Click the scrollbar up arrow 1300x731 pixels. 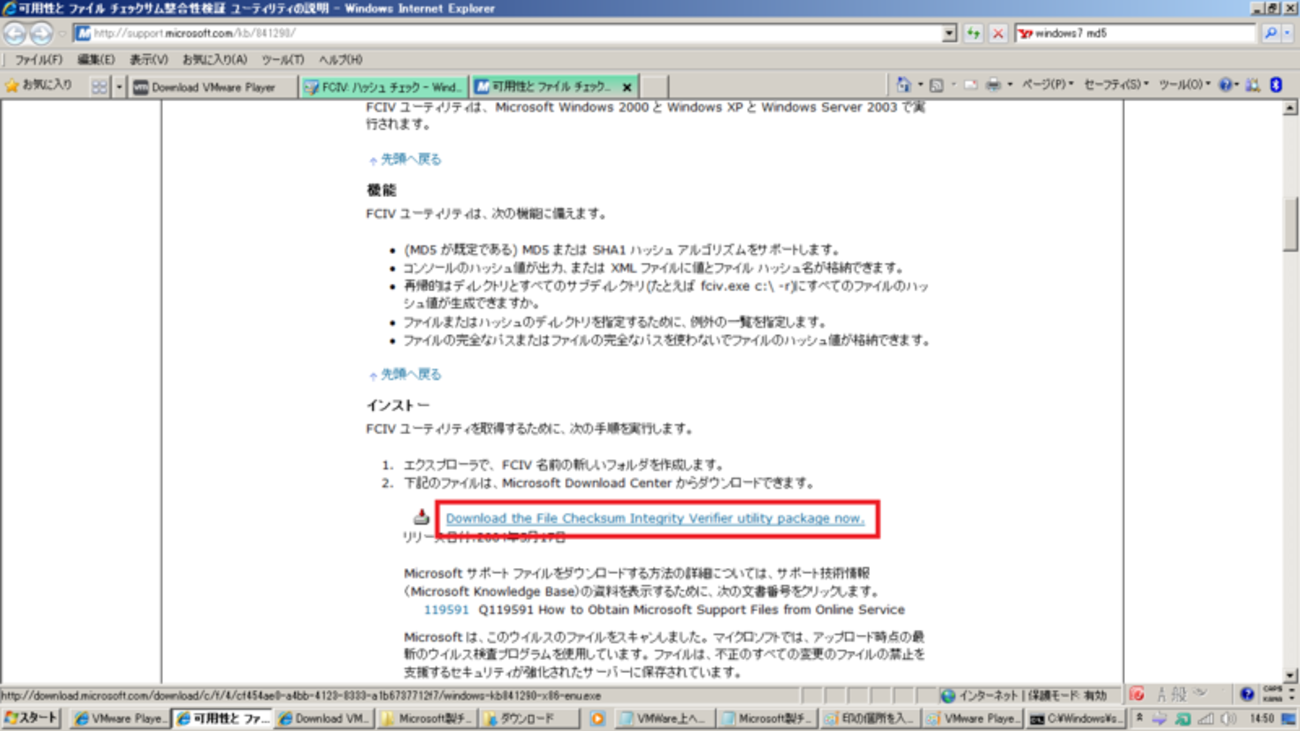click(x=1290, y=108)
